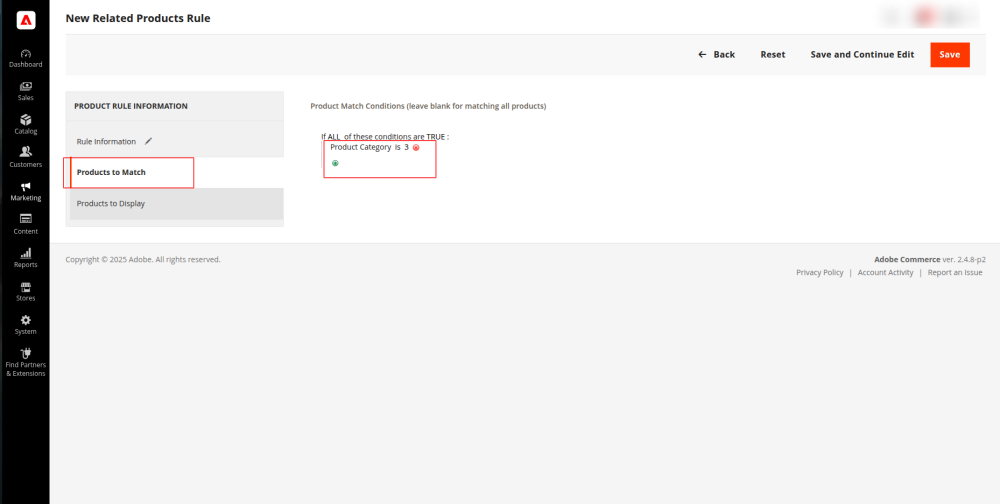The width and height of the screenshot is (1000, 504).
Task: Change the 'is' operator of condition
Action: [397, 148]
